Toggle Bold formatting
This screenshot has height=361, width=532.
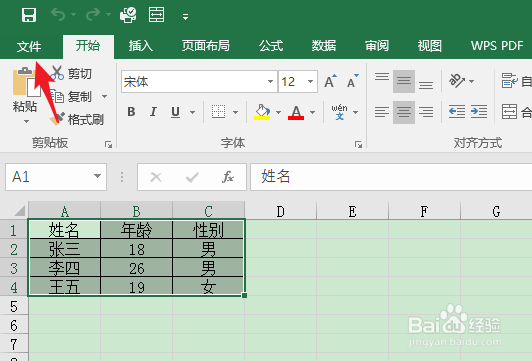click(x=131, y=112)
